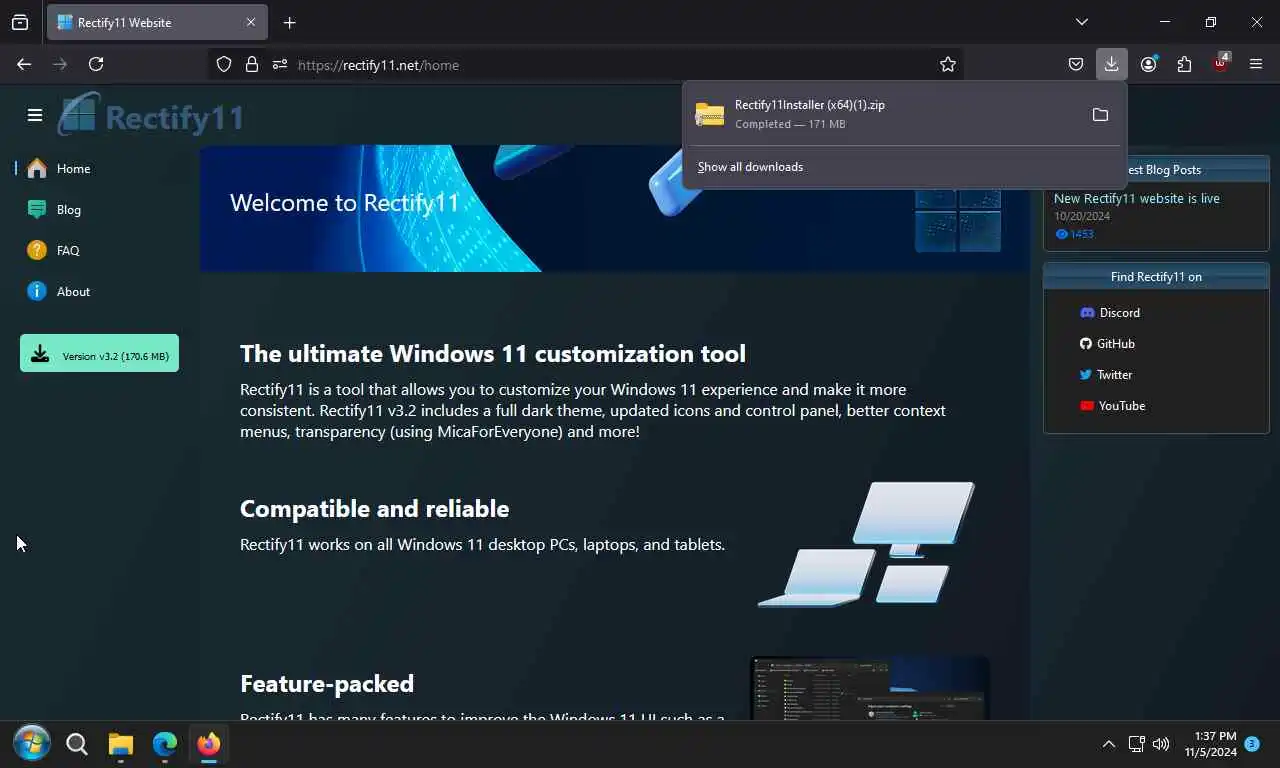1280x768 pixels.
Task: Click Firefox taskbar icon
Action: (208, 743)
